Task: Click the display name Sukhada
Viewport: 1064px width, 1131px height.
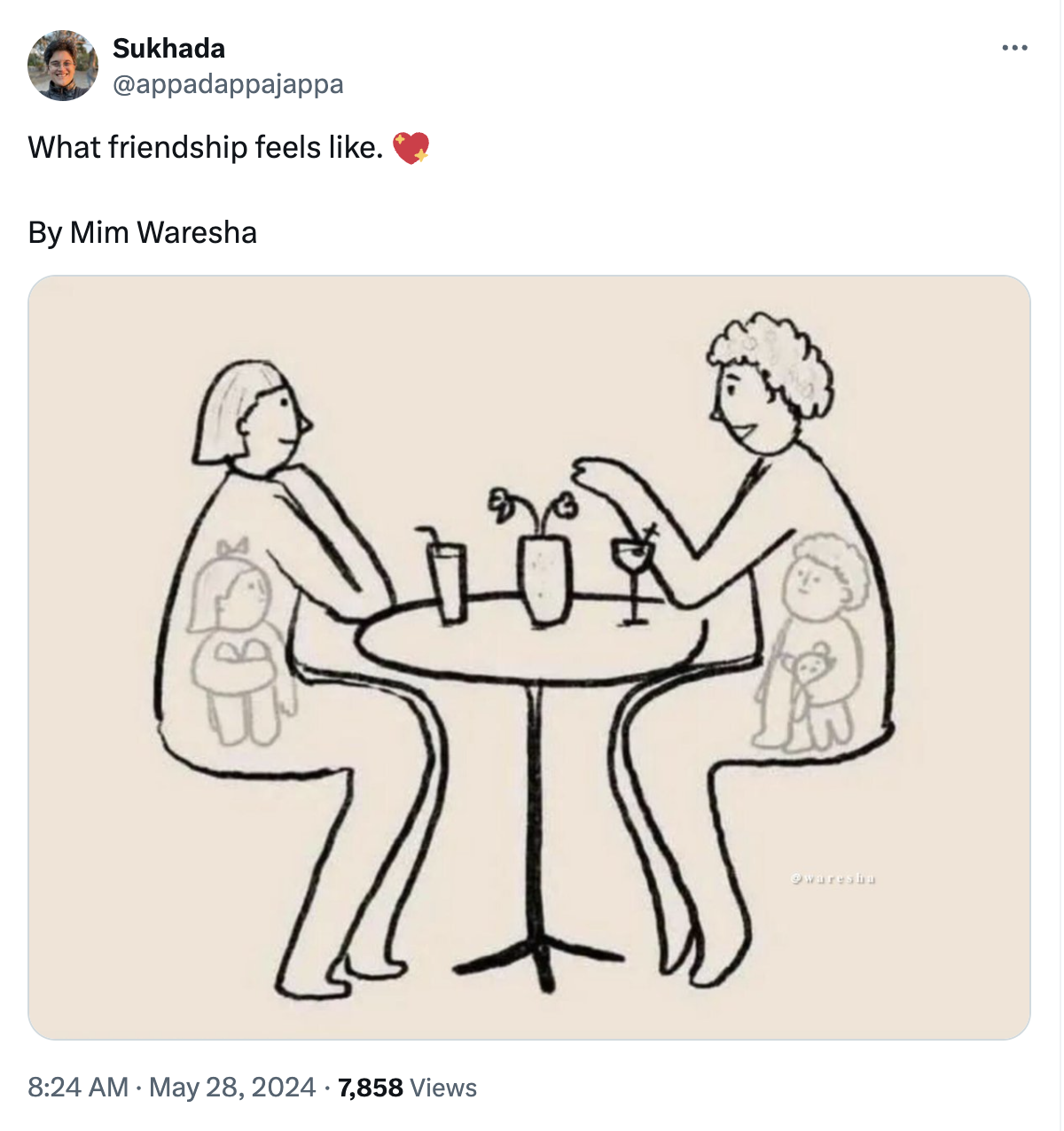Action: (168, 48)
